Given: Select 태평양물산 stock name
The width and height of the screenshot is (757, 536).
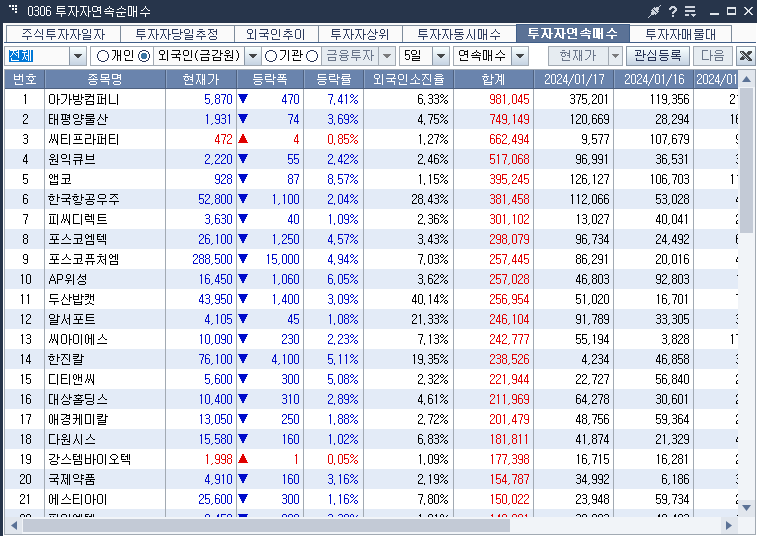Looking at the screenshot, I should (x=78, y=119).
